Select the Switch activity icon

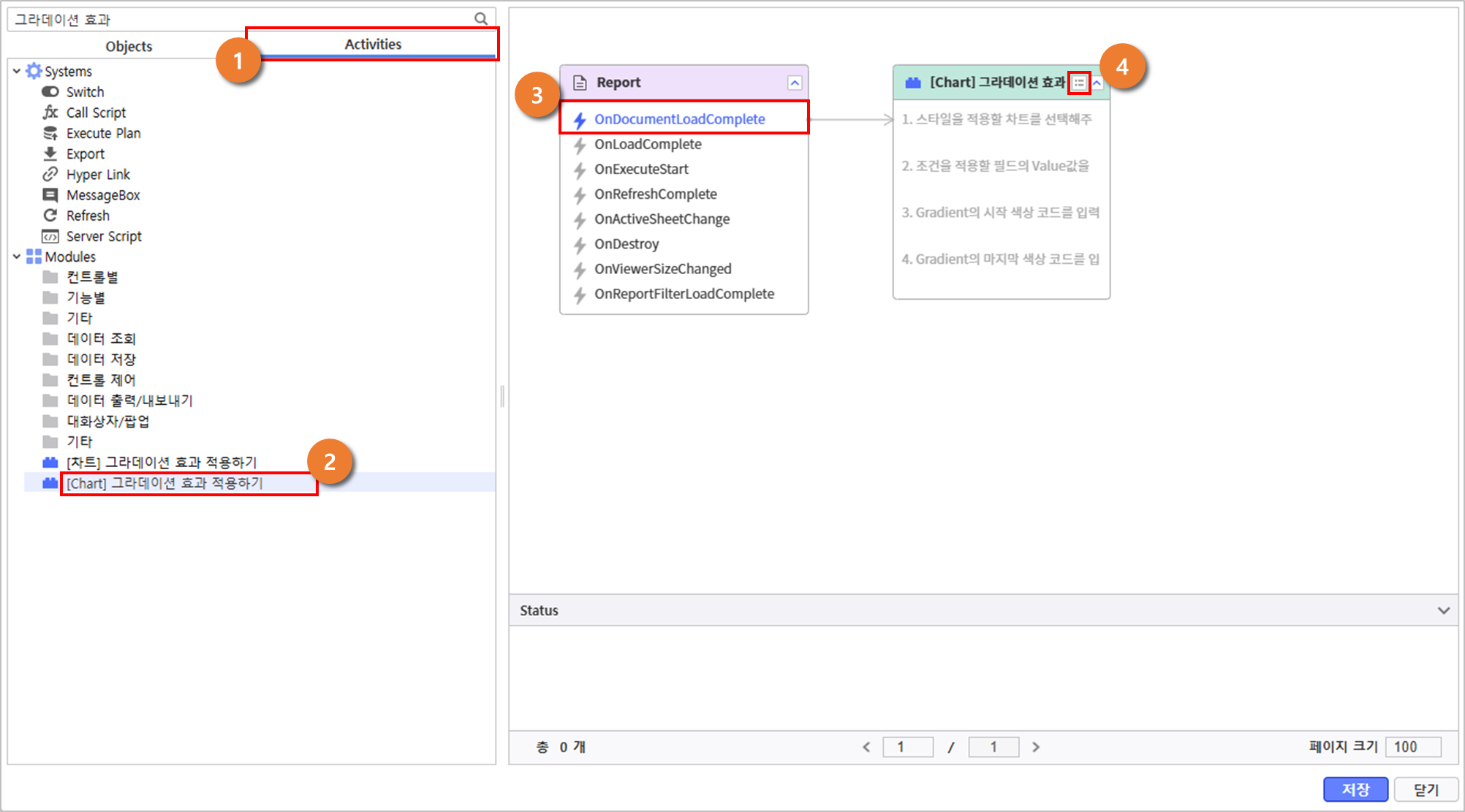pos(50,92)
